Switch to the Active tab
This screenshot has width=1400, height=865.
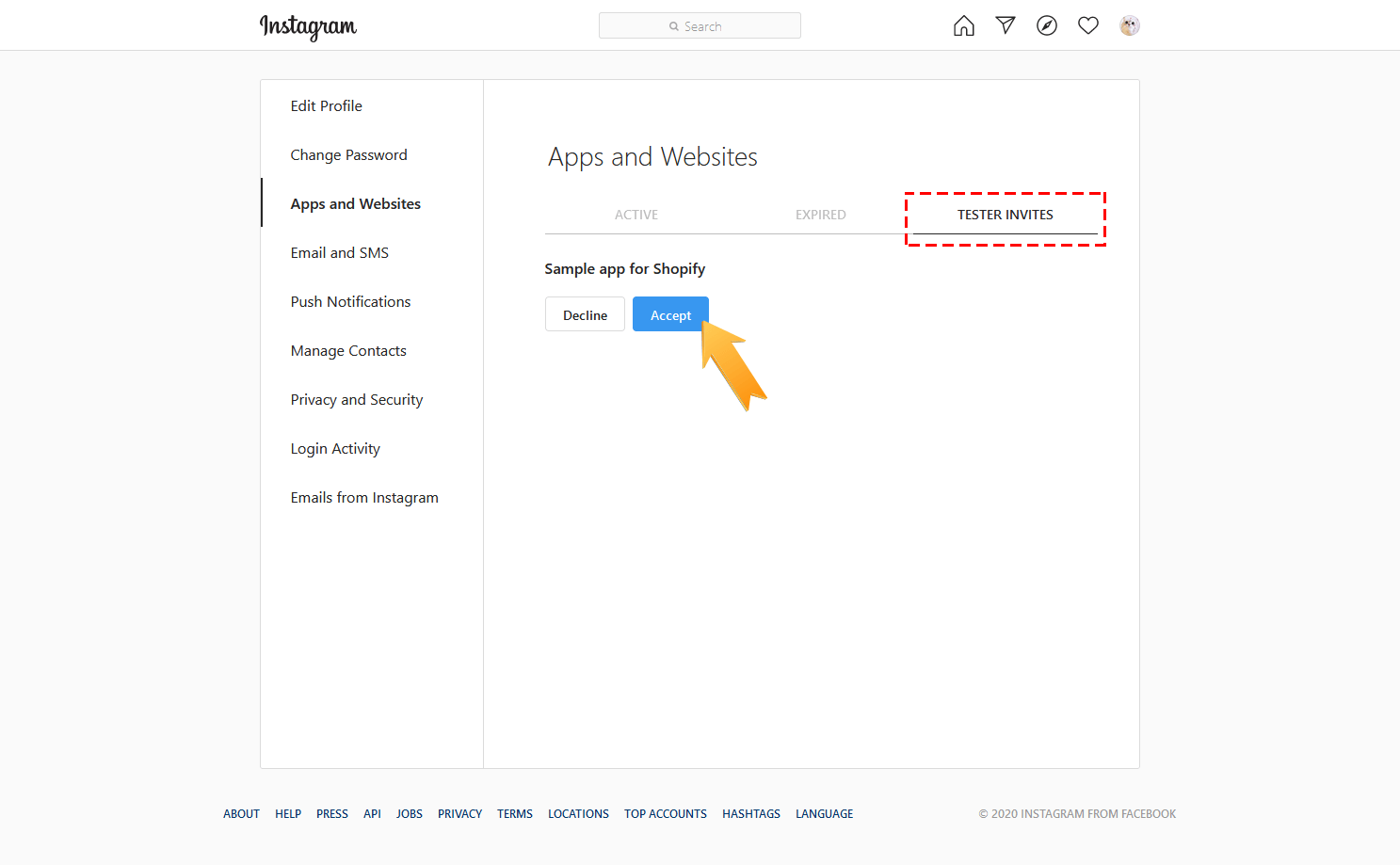tap(636, 215)
